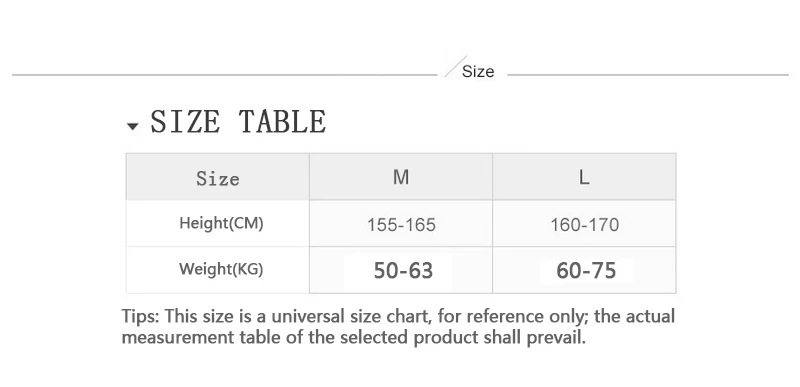Screen dimensions: 800x387
Task: Click the divider line left of Size
Action: pos(224,75)
